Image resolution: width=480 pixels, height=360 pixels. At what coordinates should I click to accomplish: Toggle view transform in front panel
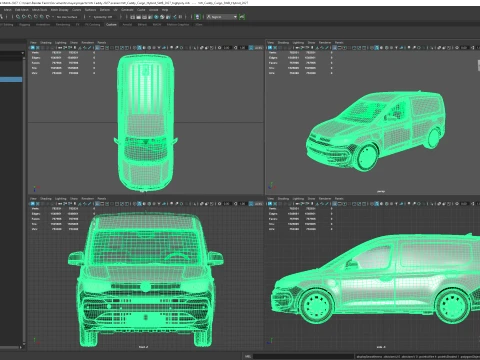point(251,204)
